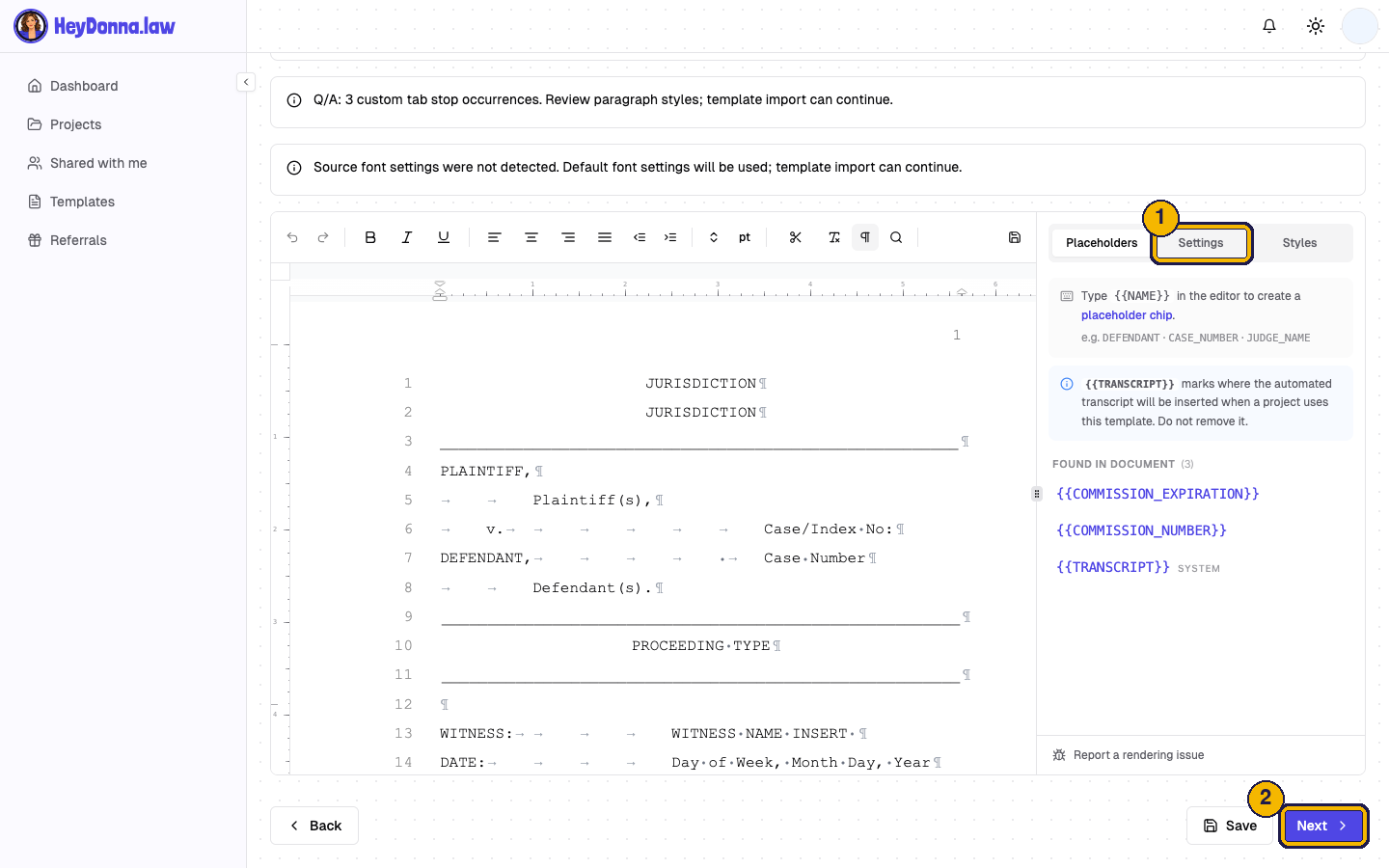Click the panel resize grip handle
This screenshot has height=868, width=1389.
[x=1037, y=494]
